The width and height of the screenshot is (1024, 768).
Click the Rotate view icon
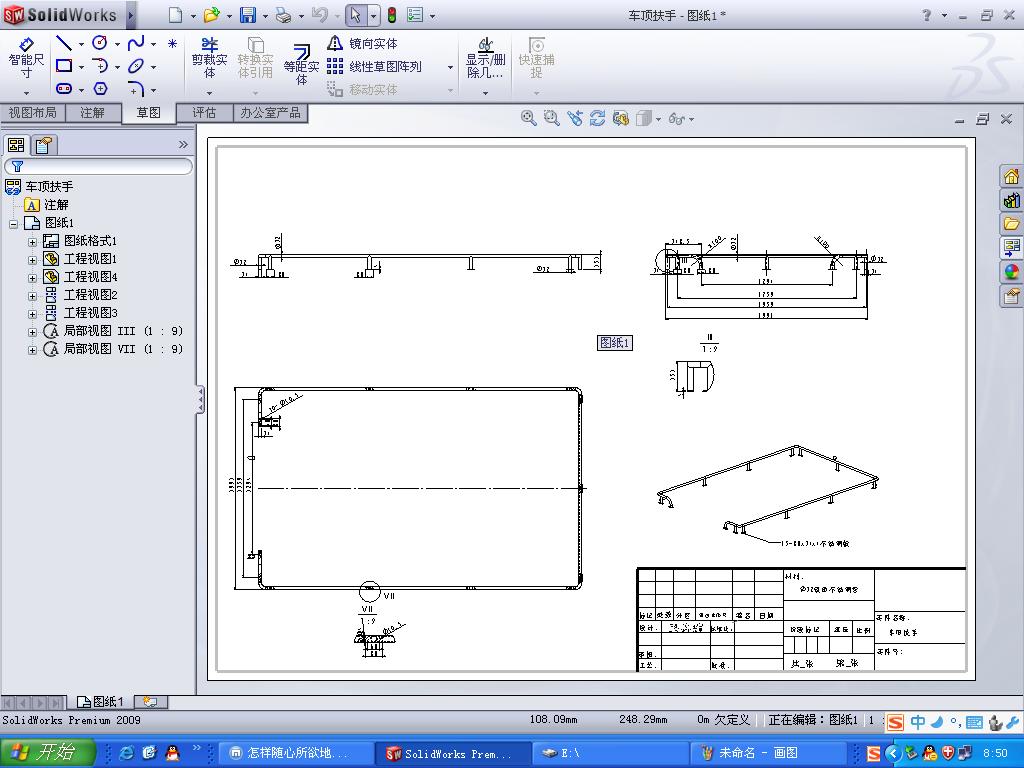pos(598,118)
